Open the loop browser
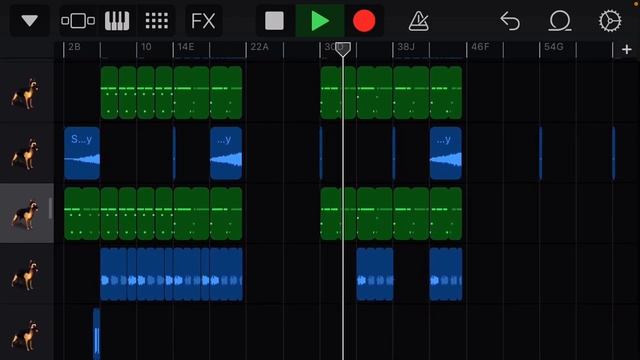Screen dimensions: 640x360 click(560, 20)
